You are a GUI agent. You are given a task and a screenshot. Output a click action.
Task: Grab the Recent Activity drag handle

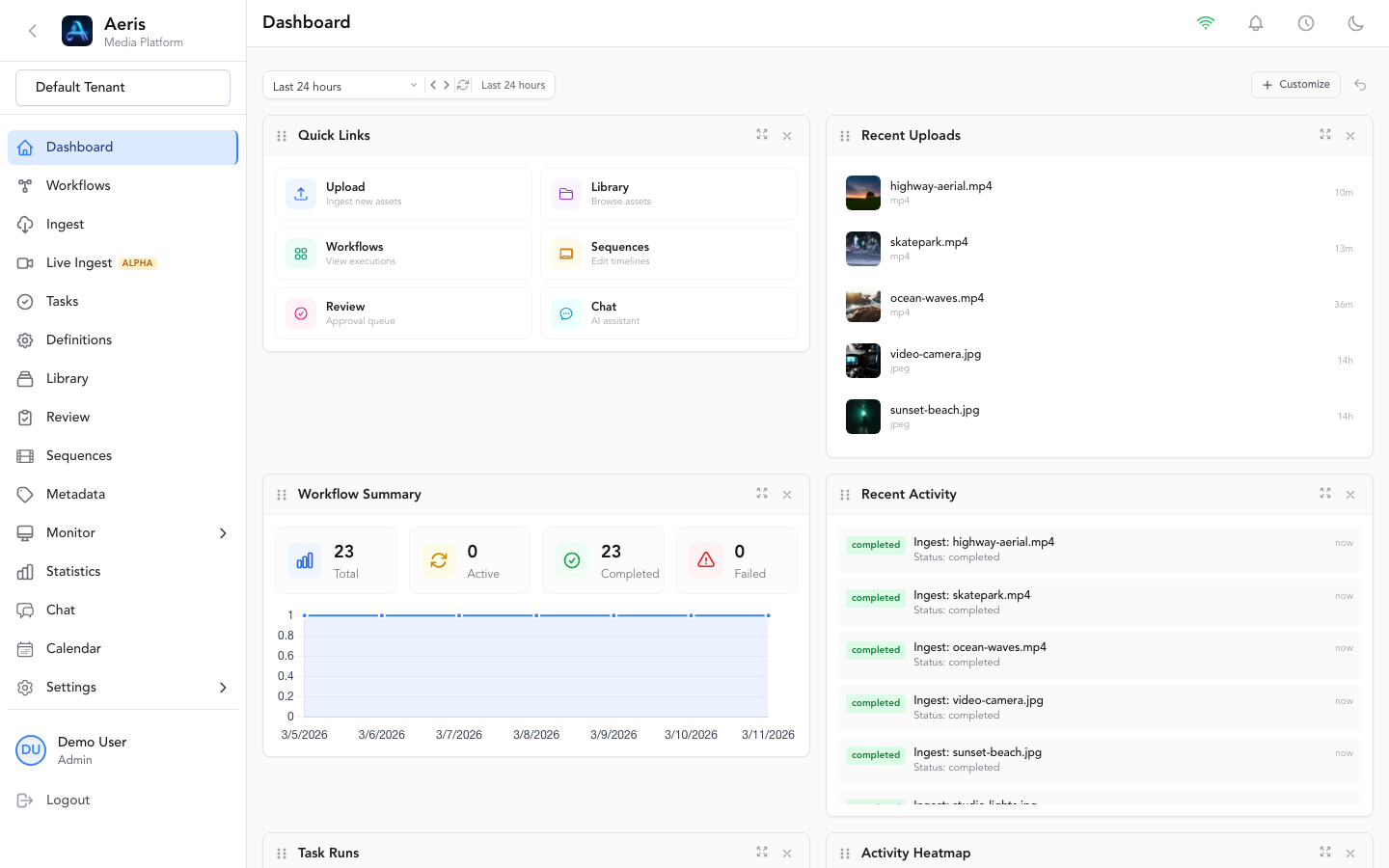tap(845, 495)
